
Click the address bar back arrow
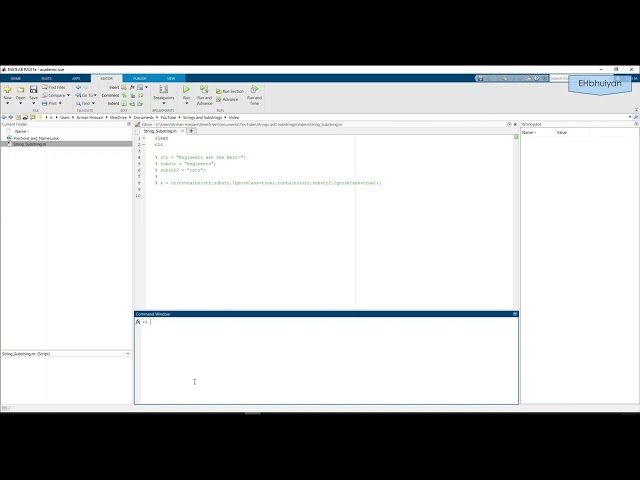(4, 117)
